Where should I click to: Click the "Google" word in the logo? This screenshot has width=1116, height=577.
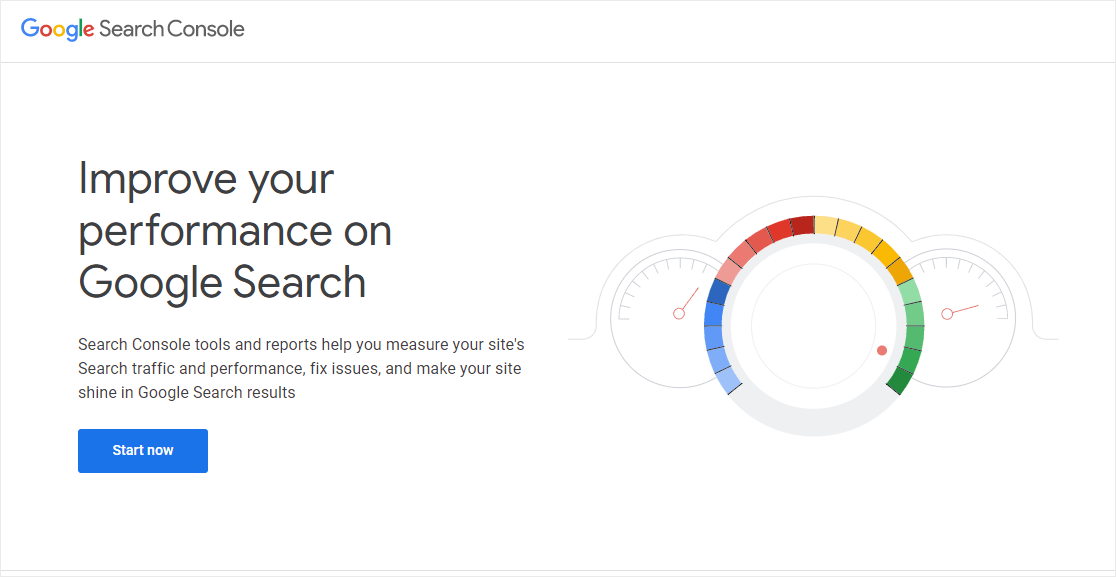[58, 29]
